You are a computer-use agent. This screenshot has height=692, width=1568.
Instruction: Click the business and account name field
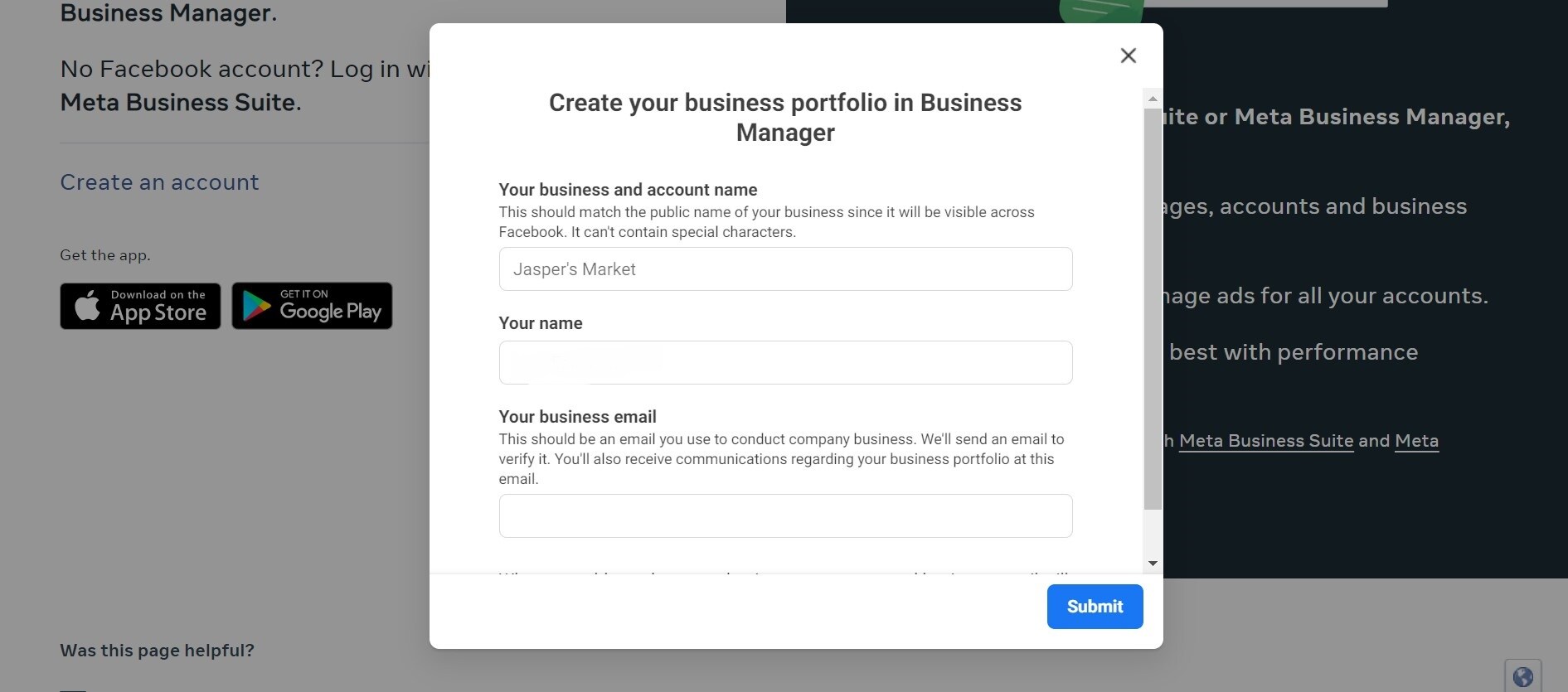(785, 269)
